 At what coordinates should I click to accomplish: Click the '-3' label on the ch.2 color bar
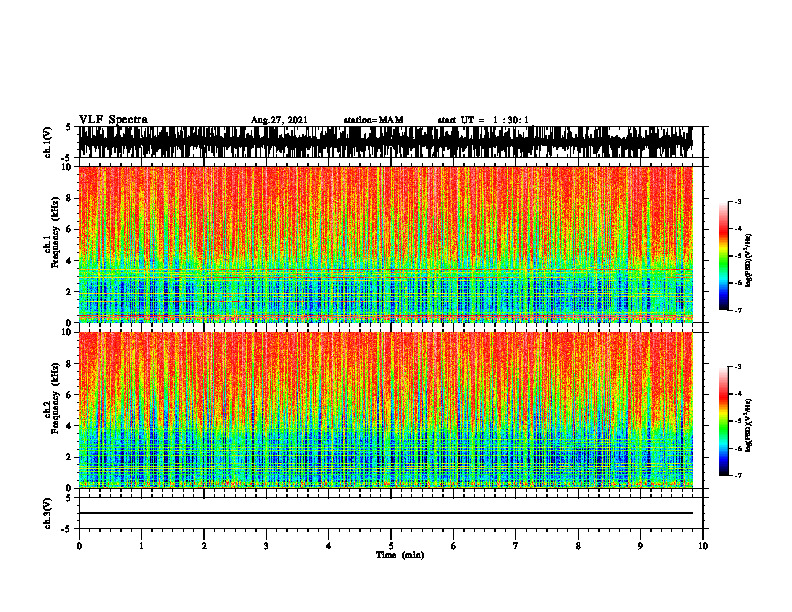[738, 367]
